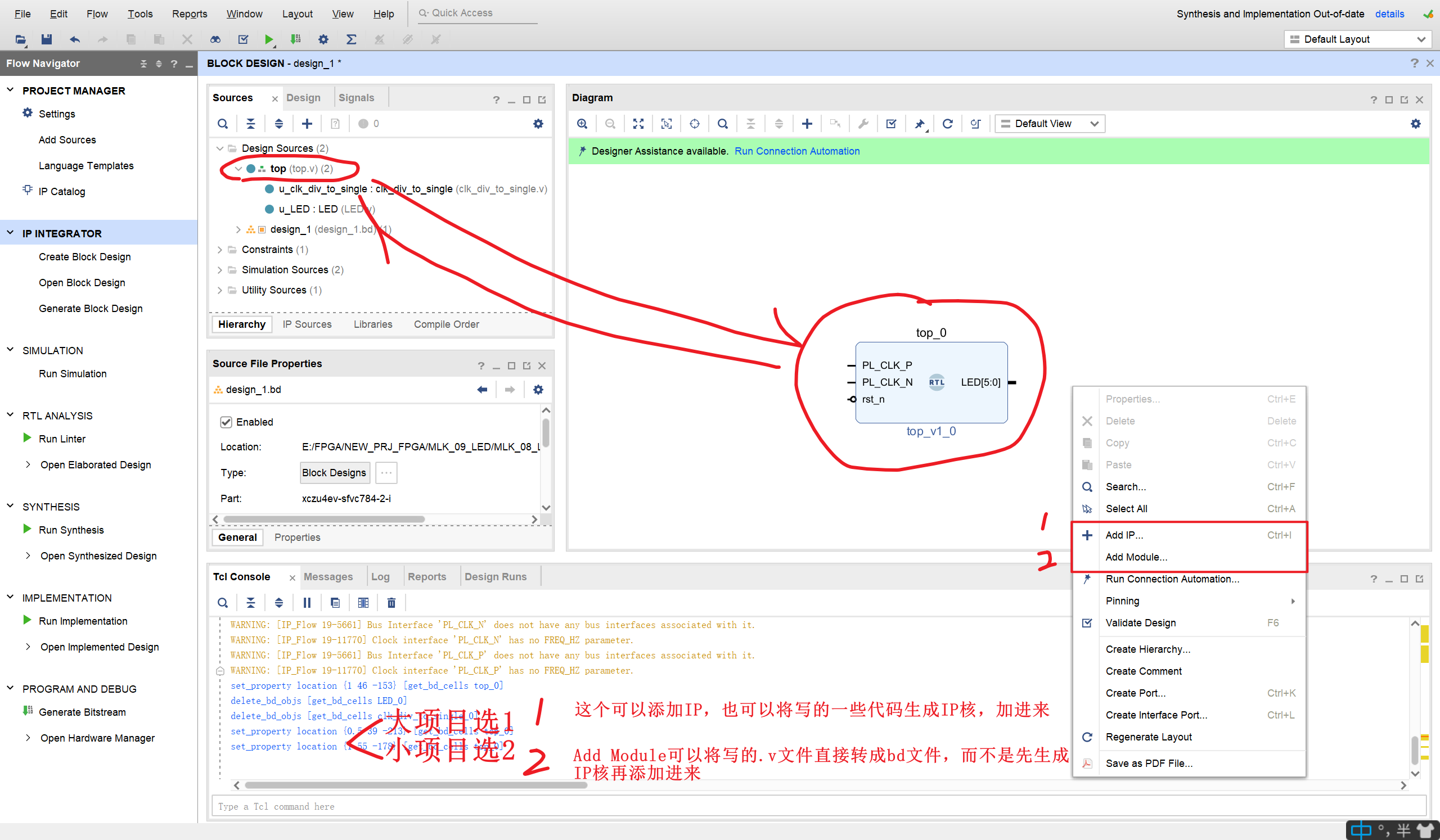Click the Generate Bitstream icon in main toolbar
Image resolution: width=1440 pixels, height=840 pixels.
[295, 39]
